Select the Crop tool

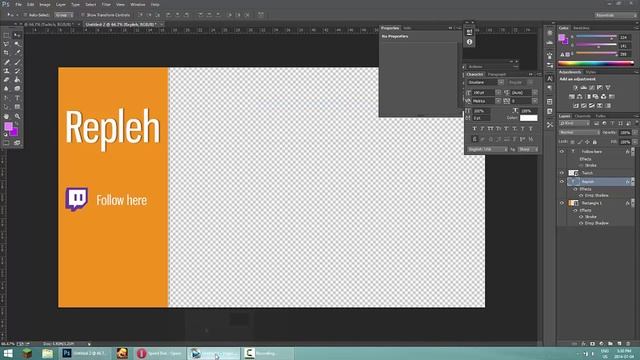pyautogui.click(x=6, y=53)
